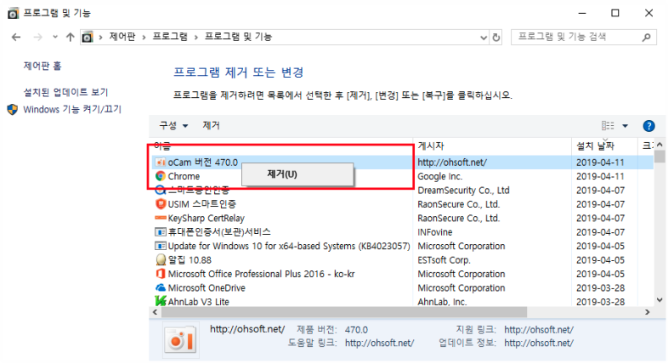Viewport: 668px width, 363px height.
Task: Open help with the blue question mark icon
Action: point(648,126)
